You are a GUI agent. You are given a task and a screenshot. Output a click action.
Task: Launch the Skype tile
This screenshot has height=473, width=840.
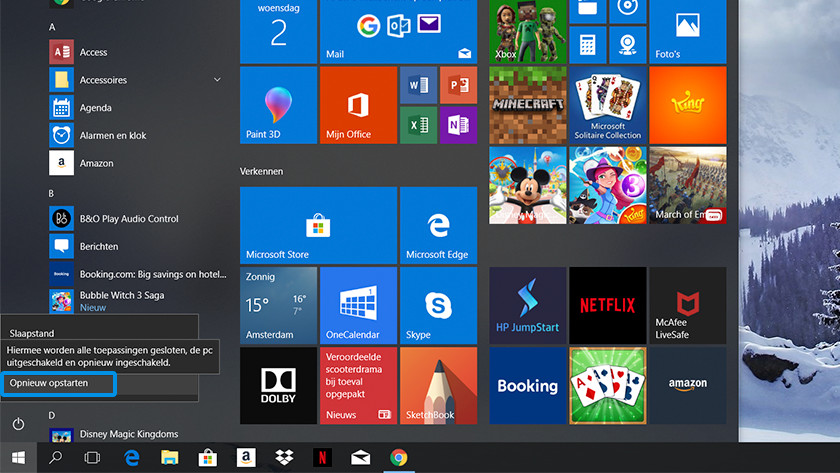pos(439,305)
